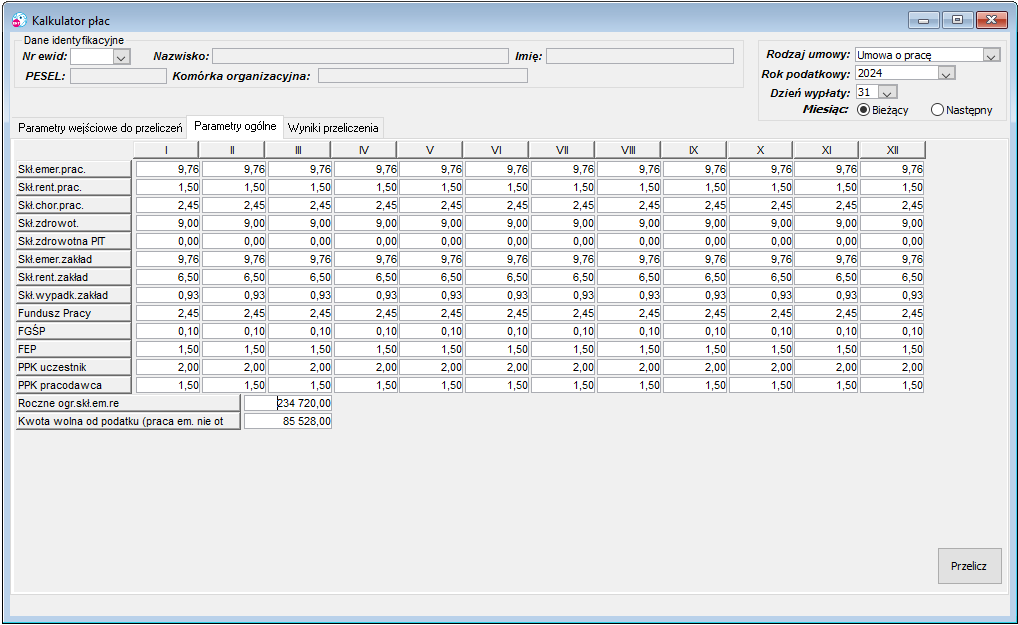Click FGŚP cell in column VI
Screen dimensions: 1018x625
[497, 331]
